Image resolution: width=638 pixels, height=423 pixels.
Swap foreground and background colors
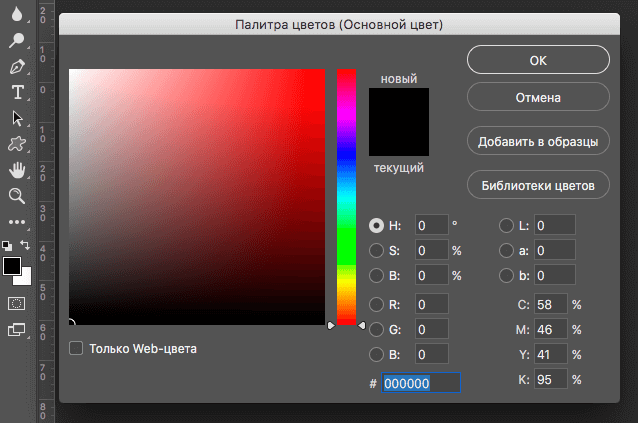[25, 245]
